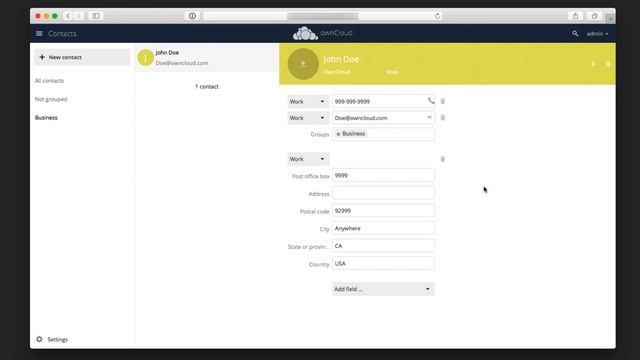Change the phone type Work dropdown
Screen dimensions: 640x360
tap(308, 101)
